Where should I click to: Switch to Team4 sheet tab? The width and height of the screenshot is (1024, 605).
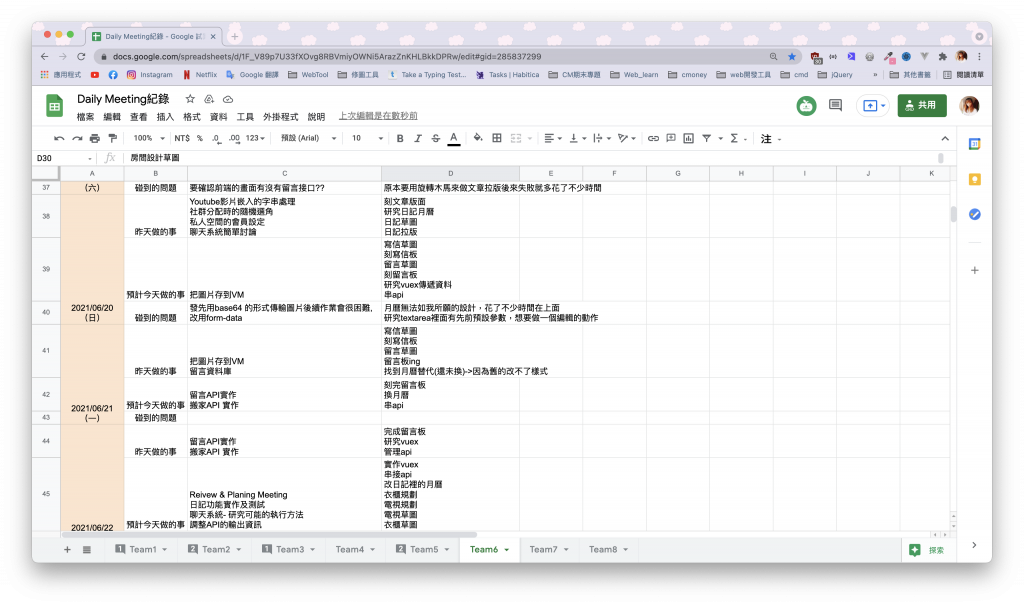pos(350,549)
